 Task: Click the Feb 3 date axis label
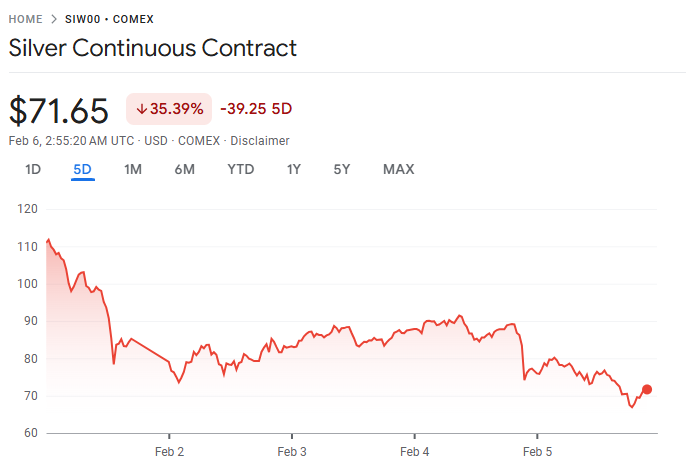tap(292, 452)
